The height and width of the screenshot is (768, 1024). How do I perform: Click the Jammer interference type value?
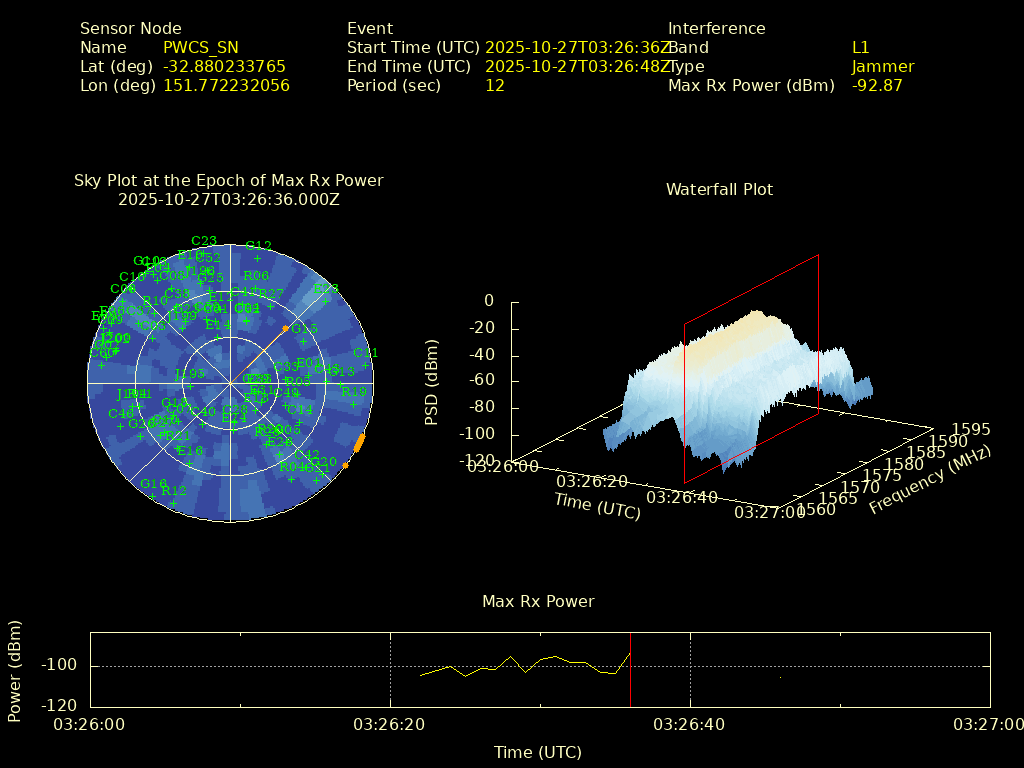[883, 67]
